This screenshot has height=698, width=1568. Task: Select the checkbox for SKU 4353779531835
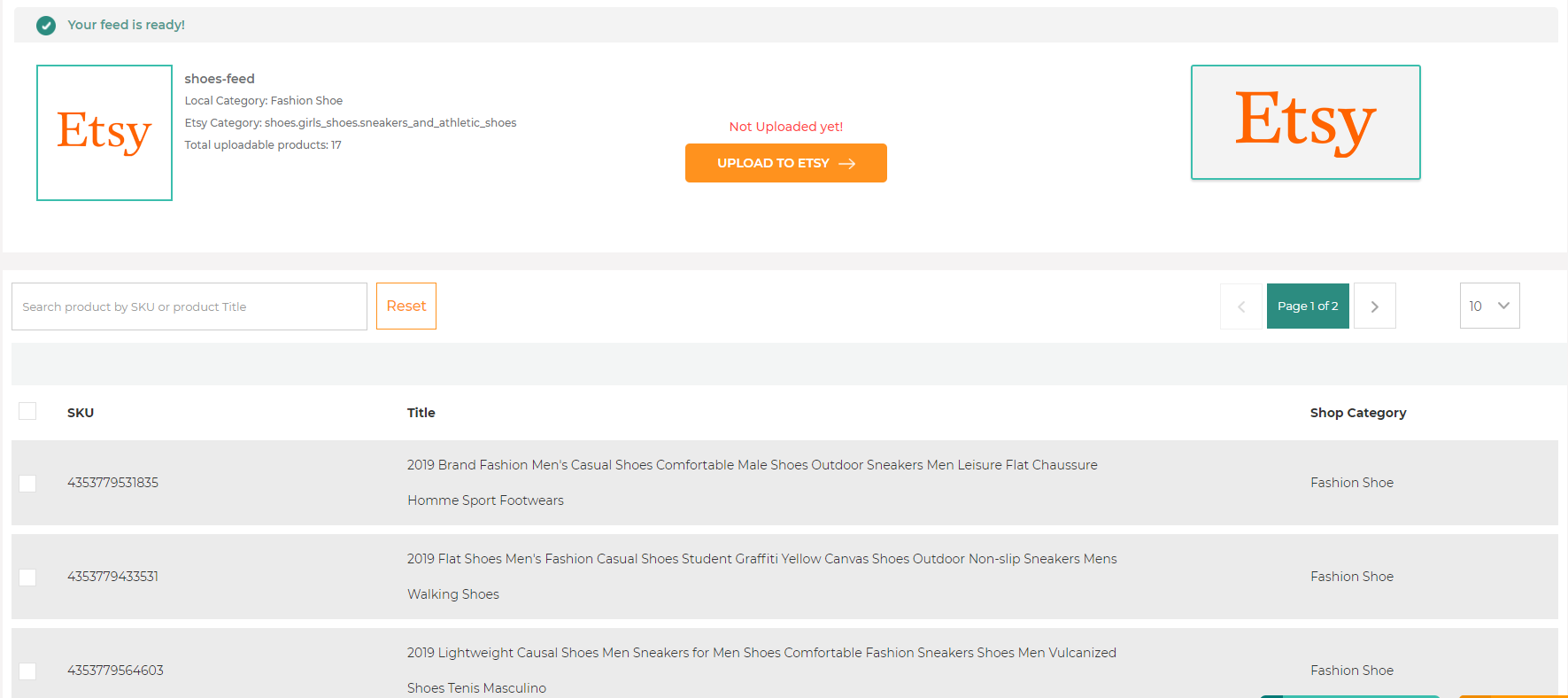[27, 483]
